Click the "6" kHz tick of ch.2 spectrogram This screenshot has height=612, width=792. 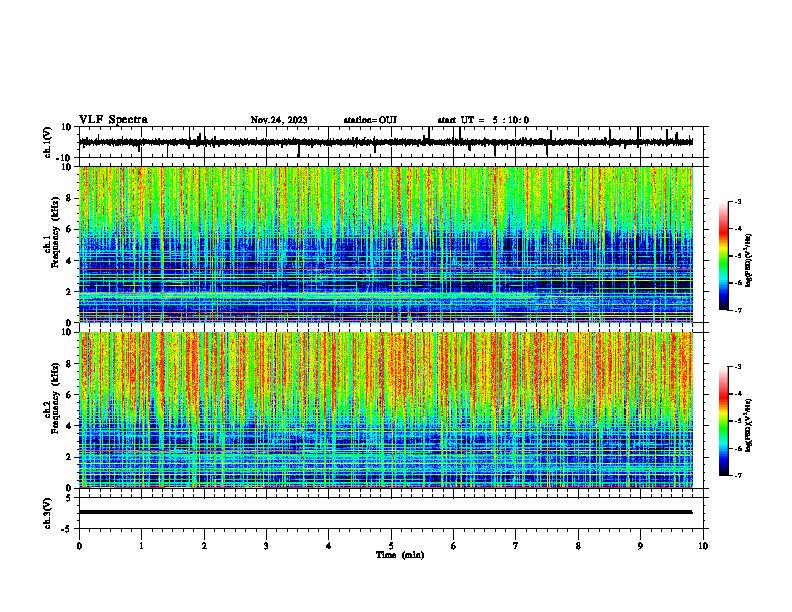(x=69, y=395)
